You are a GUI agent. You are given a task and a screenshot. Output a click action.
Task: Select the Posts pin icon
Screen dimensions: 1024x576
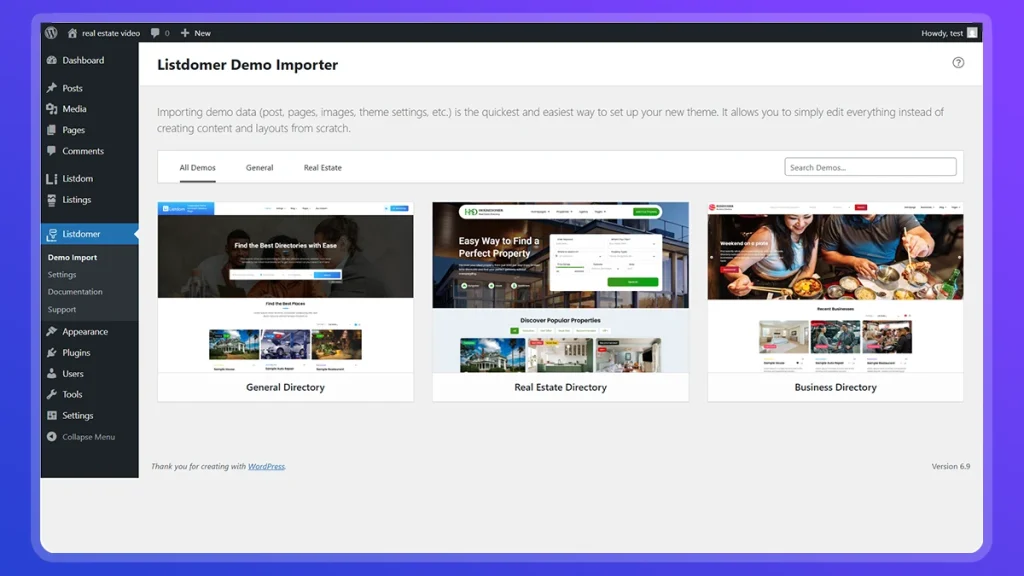pyautogui.click(x=51, y=88)
